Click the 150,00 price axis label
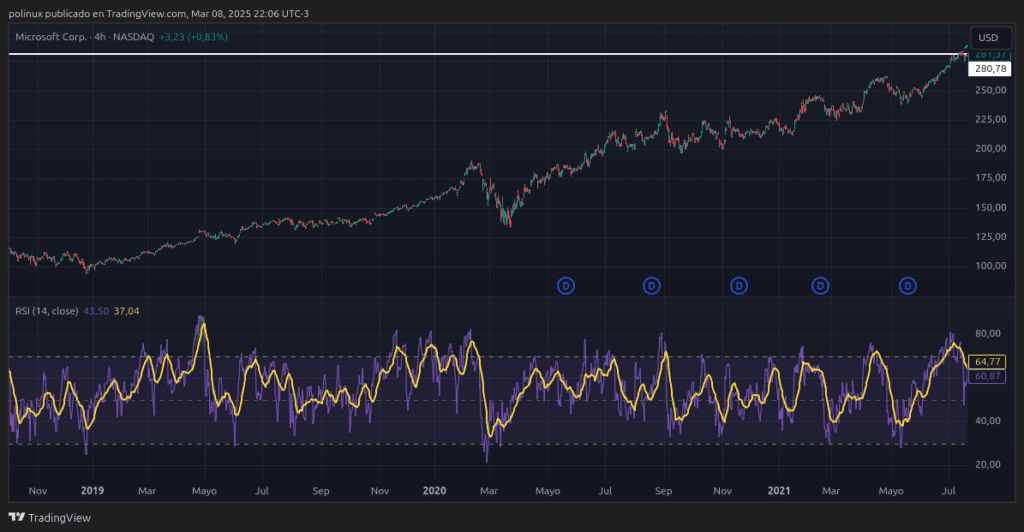The height and width of the screenshot is (532, 1024). [x=991, y=208]
